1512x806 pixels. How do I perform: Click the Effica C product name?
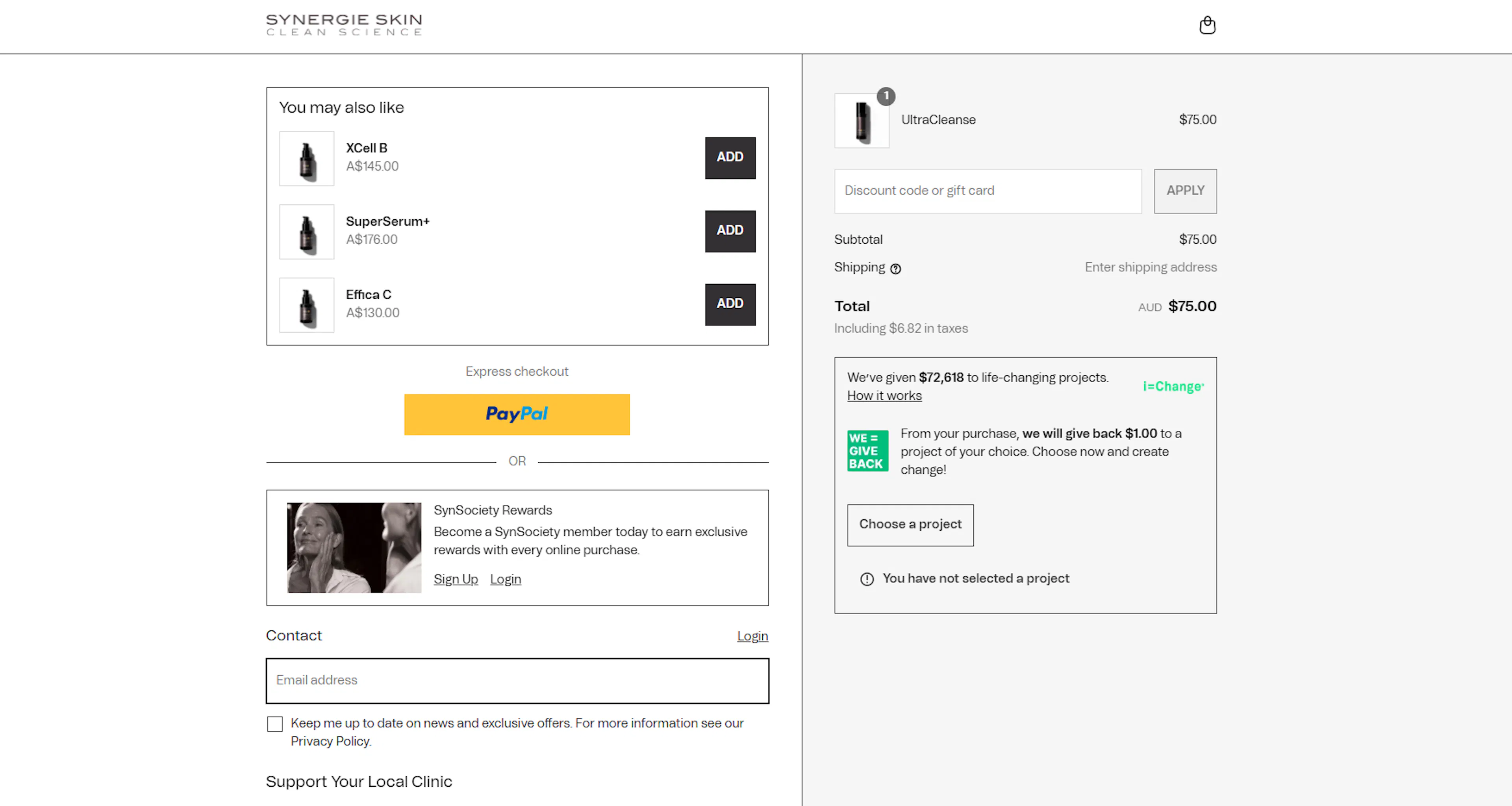(x=368, y=295)
